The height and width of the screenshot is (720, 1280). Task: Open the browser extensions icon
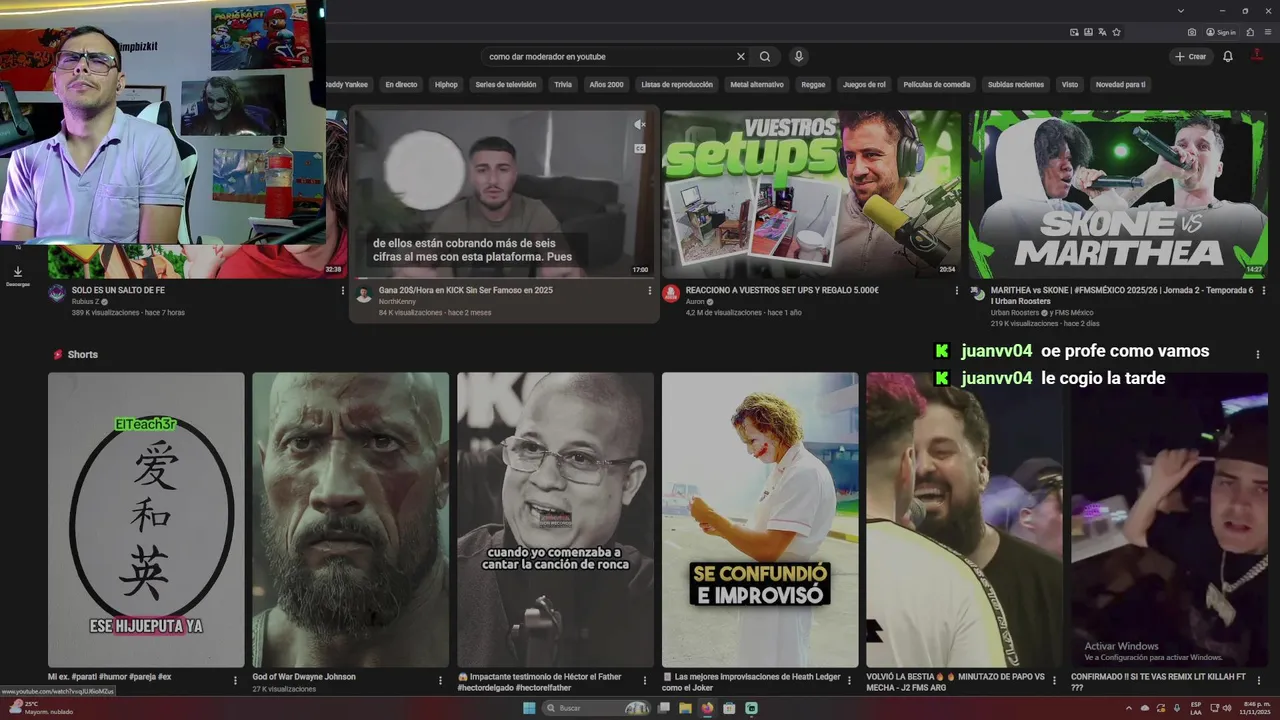click(1250, 32)
